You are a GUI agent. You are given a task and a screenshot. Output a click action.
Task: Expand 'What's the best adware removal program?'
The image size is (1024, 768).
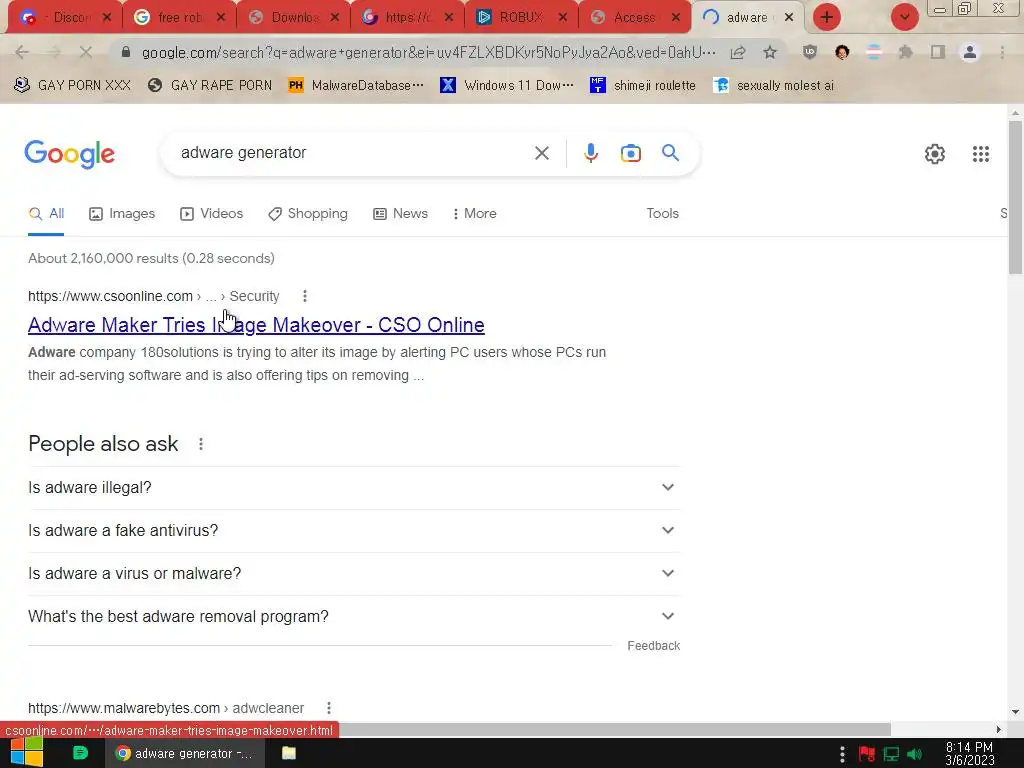point(354,616)
